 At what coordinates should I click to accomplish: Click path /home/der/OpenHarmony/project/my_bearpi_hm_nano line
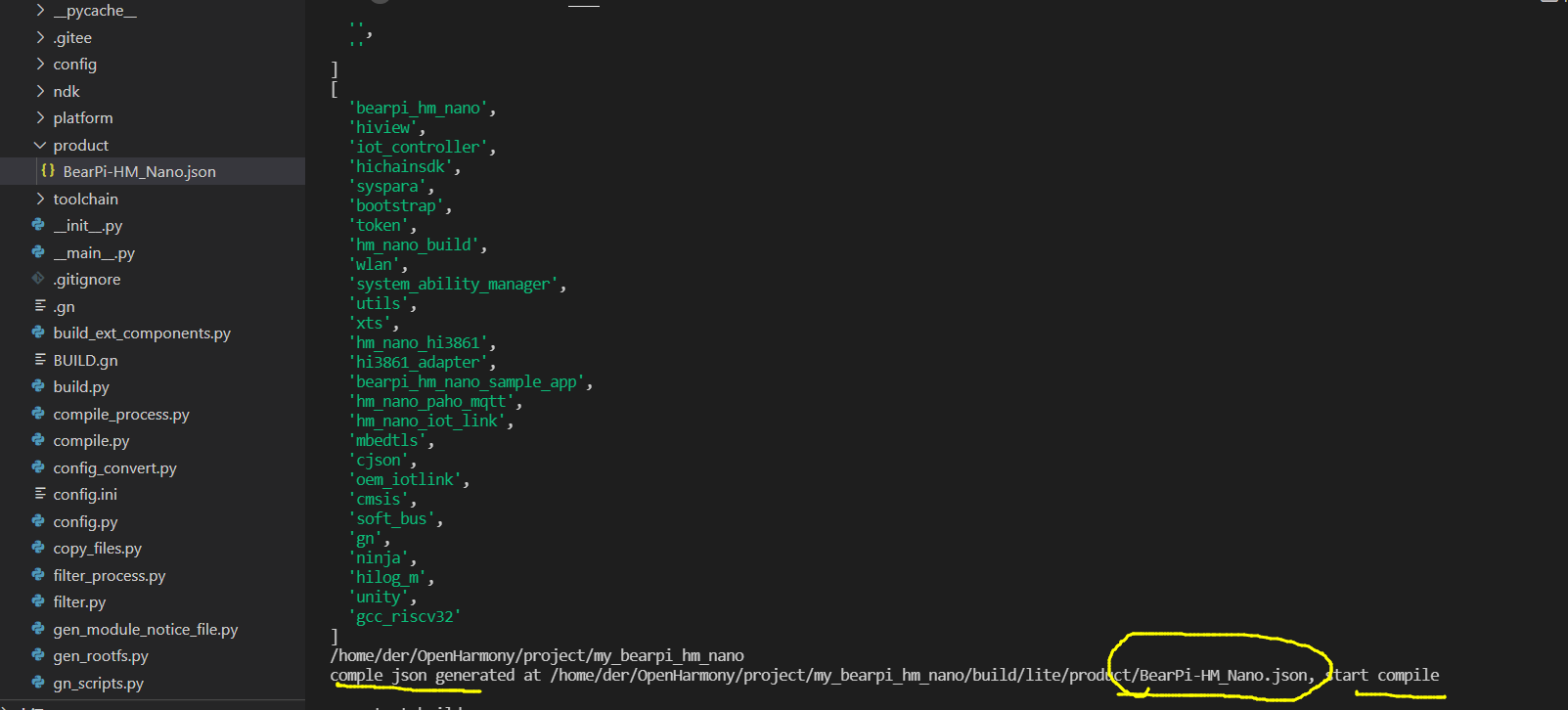tap(537, 655)
